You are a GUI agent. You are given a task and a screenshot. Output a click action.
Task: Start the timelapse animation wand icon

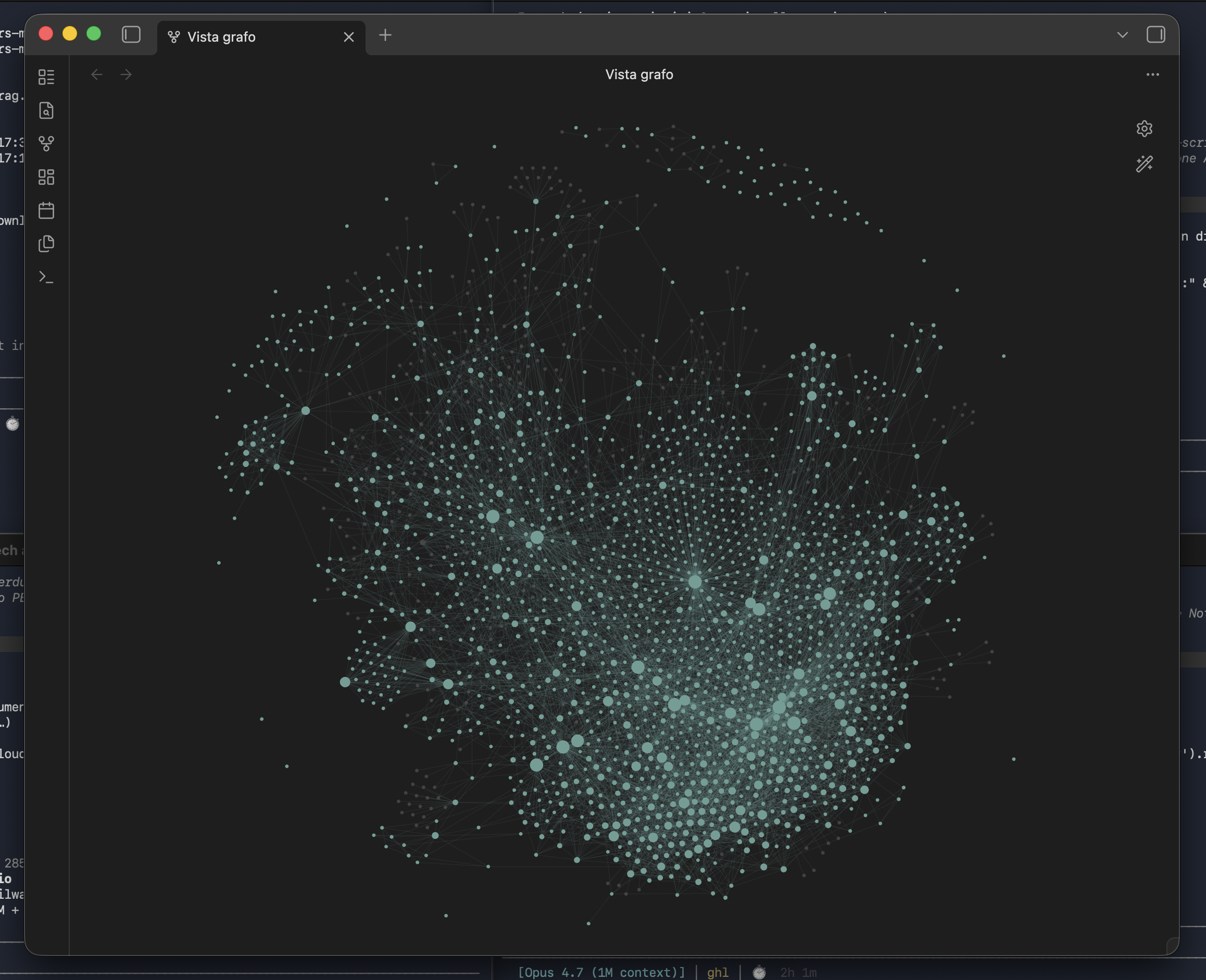pyautogui.click(x=1144, y=164)
